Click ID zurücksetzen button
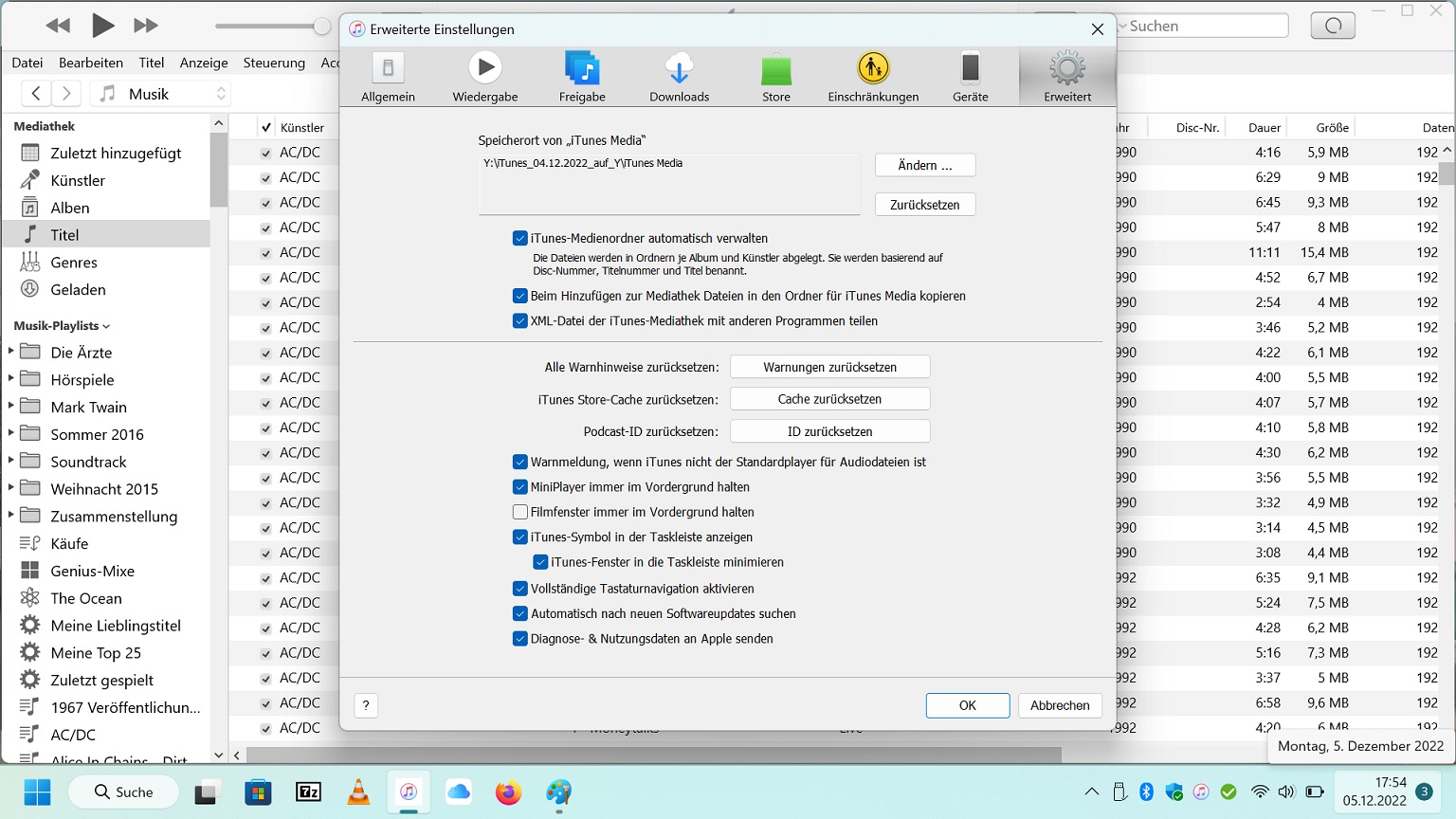Image resolution: width=1456 pixels, height=819 pixels. tap(829, 431)
